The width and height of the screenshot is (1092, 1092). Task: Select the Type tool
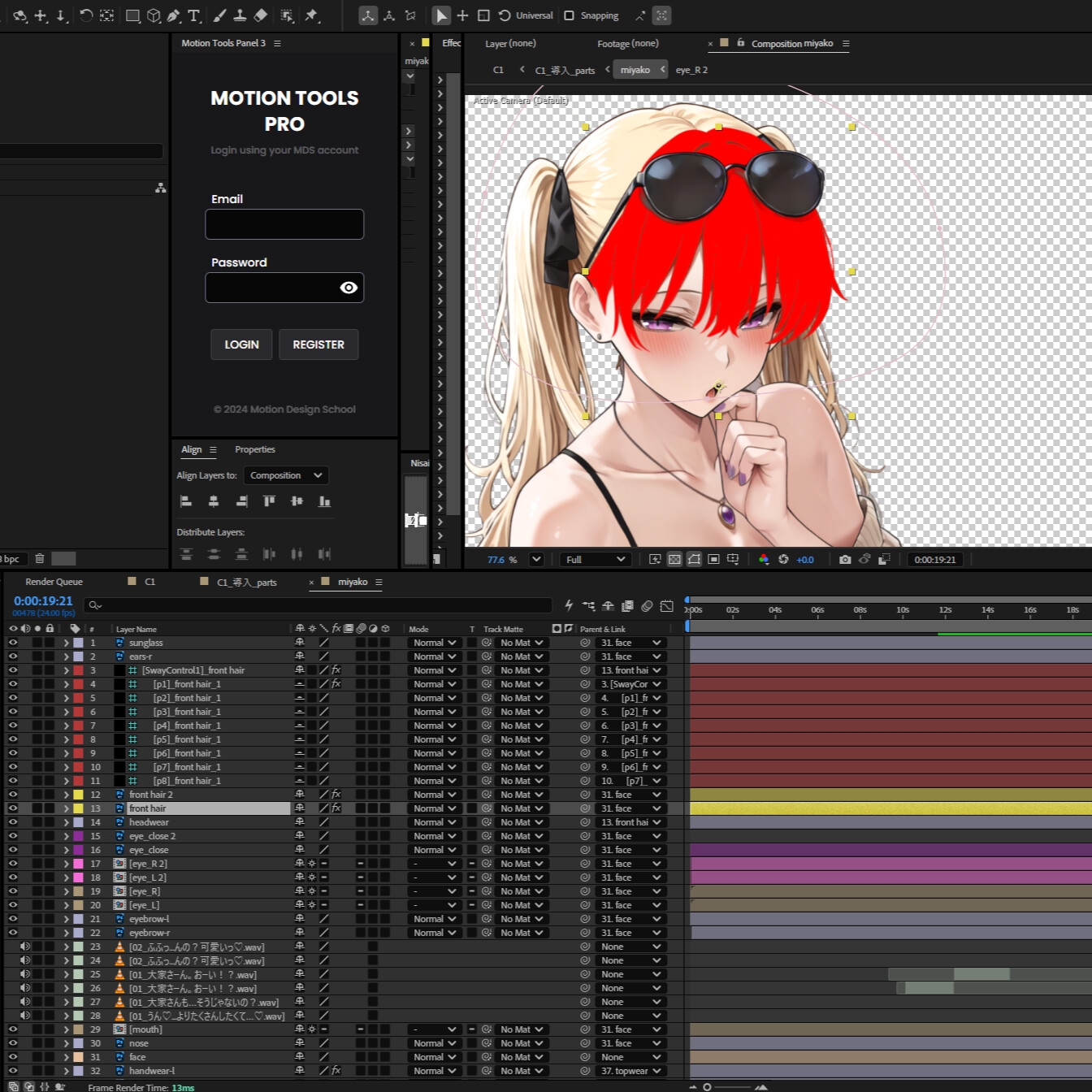pos(194,15)
